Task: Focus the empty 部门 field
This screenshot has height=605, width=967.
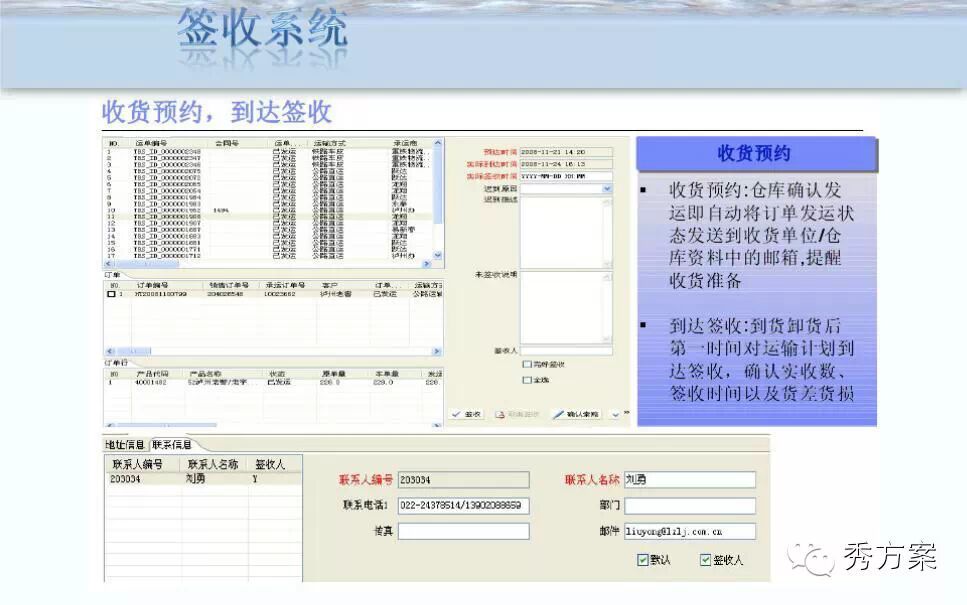Action: tap(689, 506)
